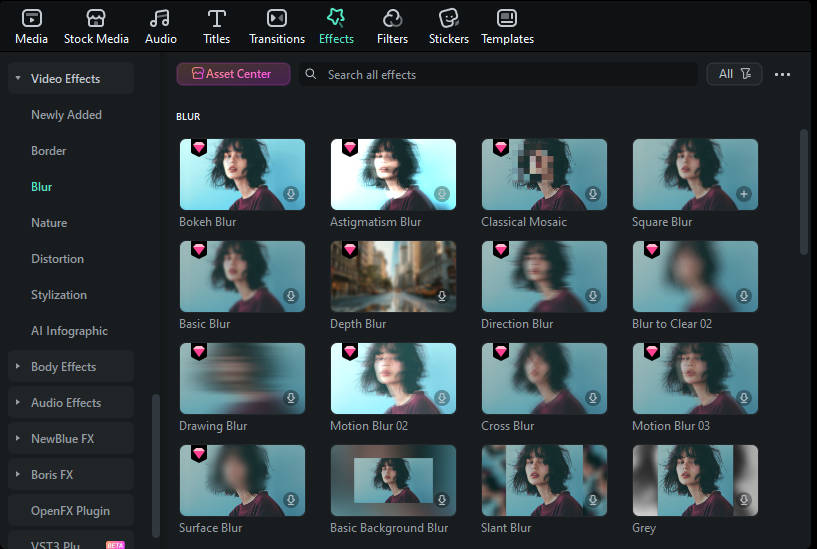Click the Search all effects field
The height and width of the screenshot is (549, 817).
tap(498, 74)
